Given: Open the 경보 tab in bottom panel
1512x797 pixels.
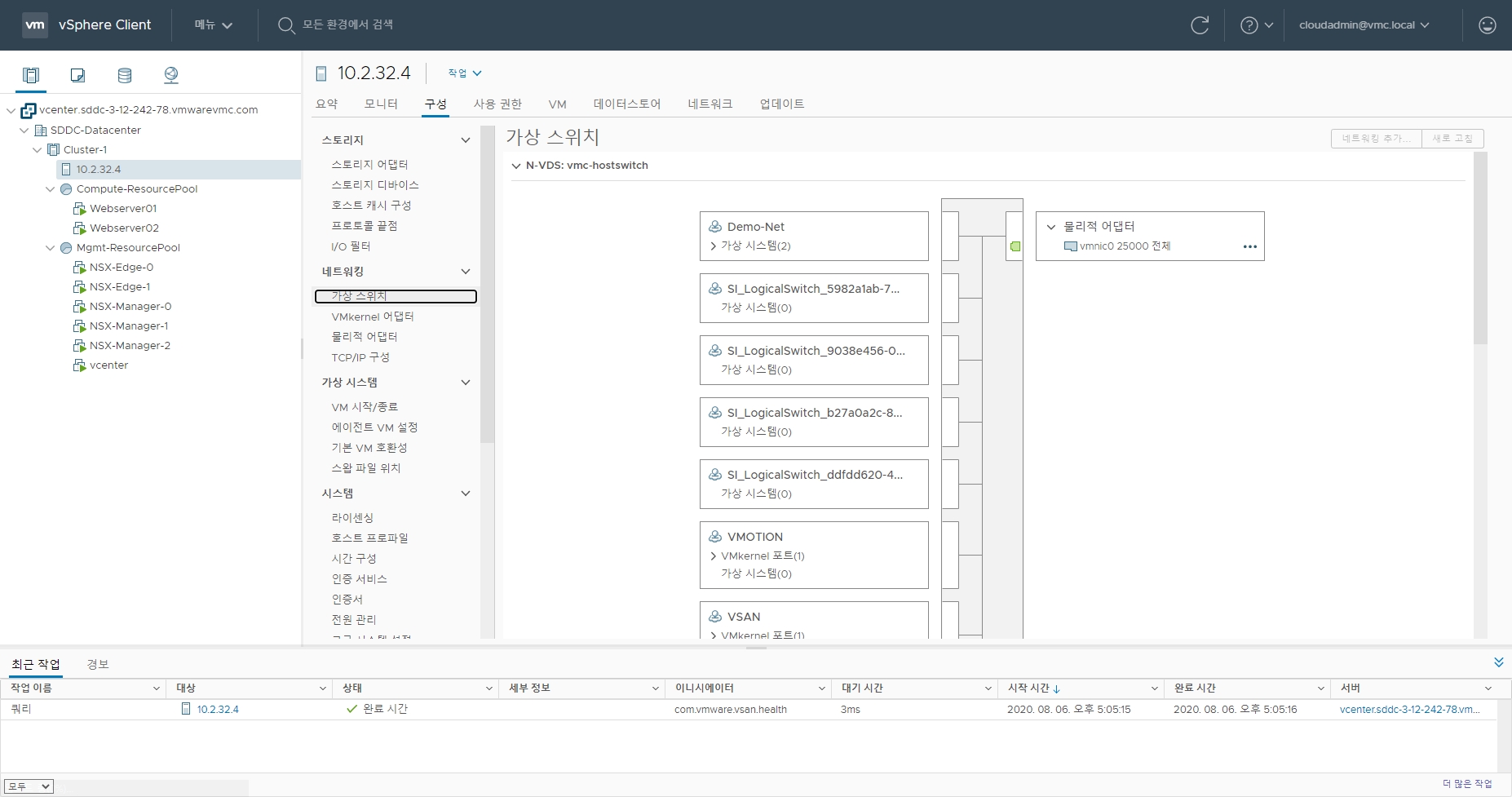Looking at the screenshot, I should coord(98,664).
